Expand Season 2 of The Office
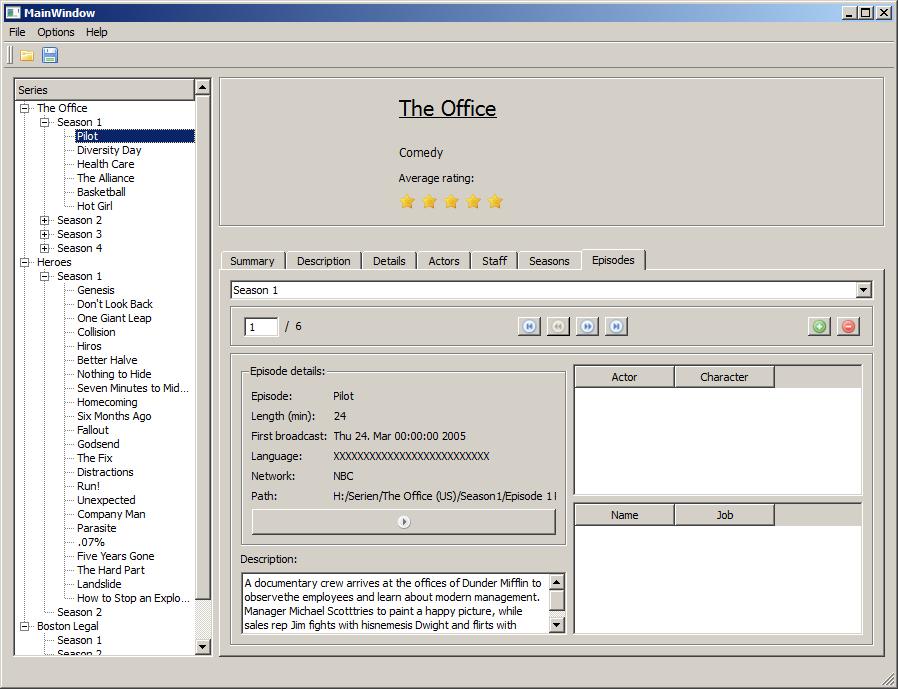This screenshot has height=689, width=898. pyautogui.click(x=45, y=221)
